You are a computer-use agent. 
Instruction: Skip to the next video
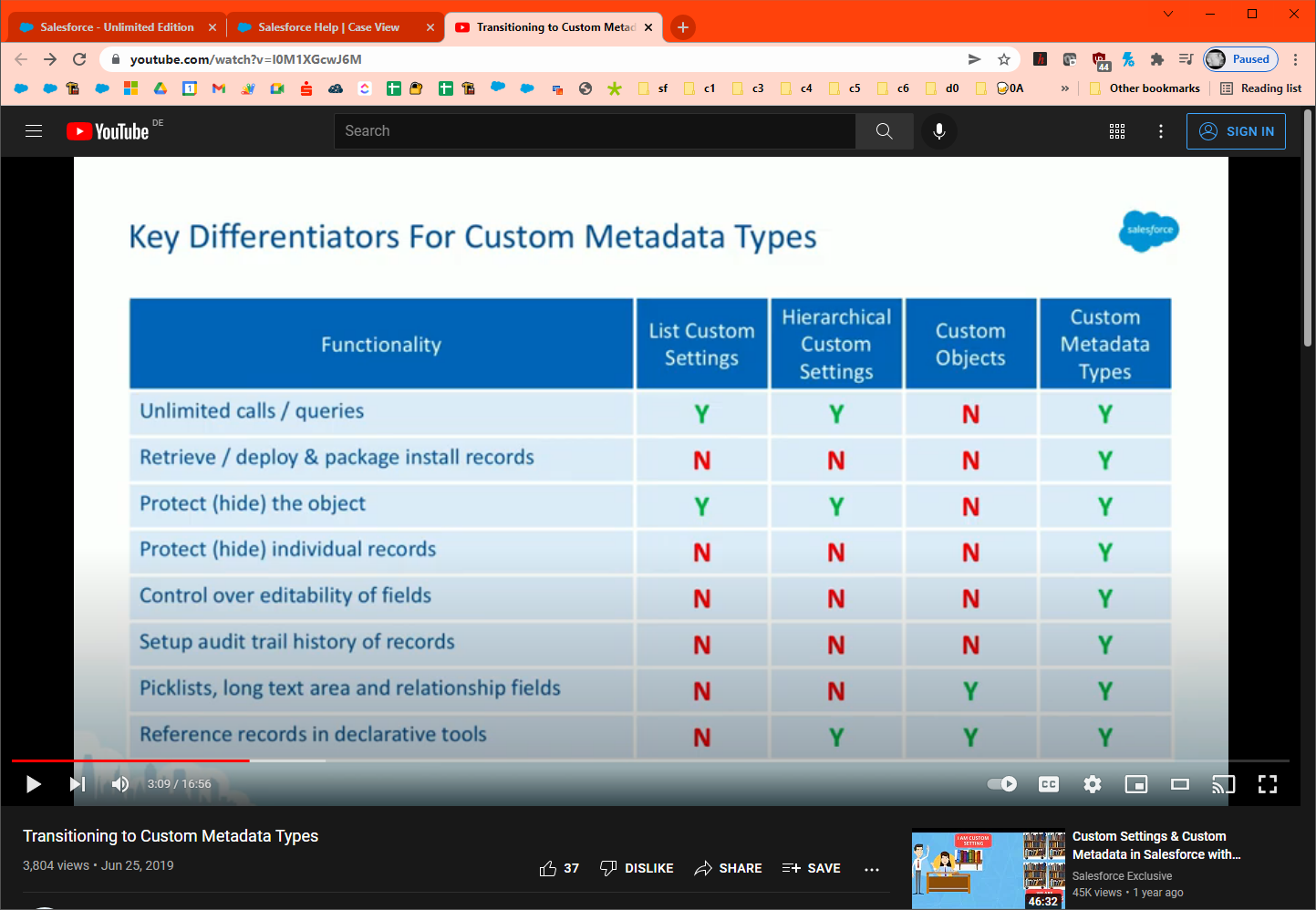click(x=78, y=784)
